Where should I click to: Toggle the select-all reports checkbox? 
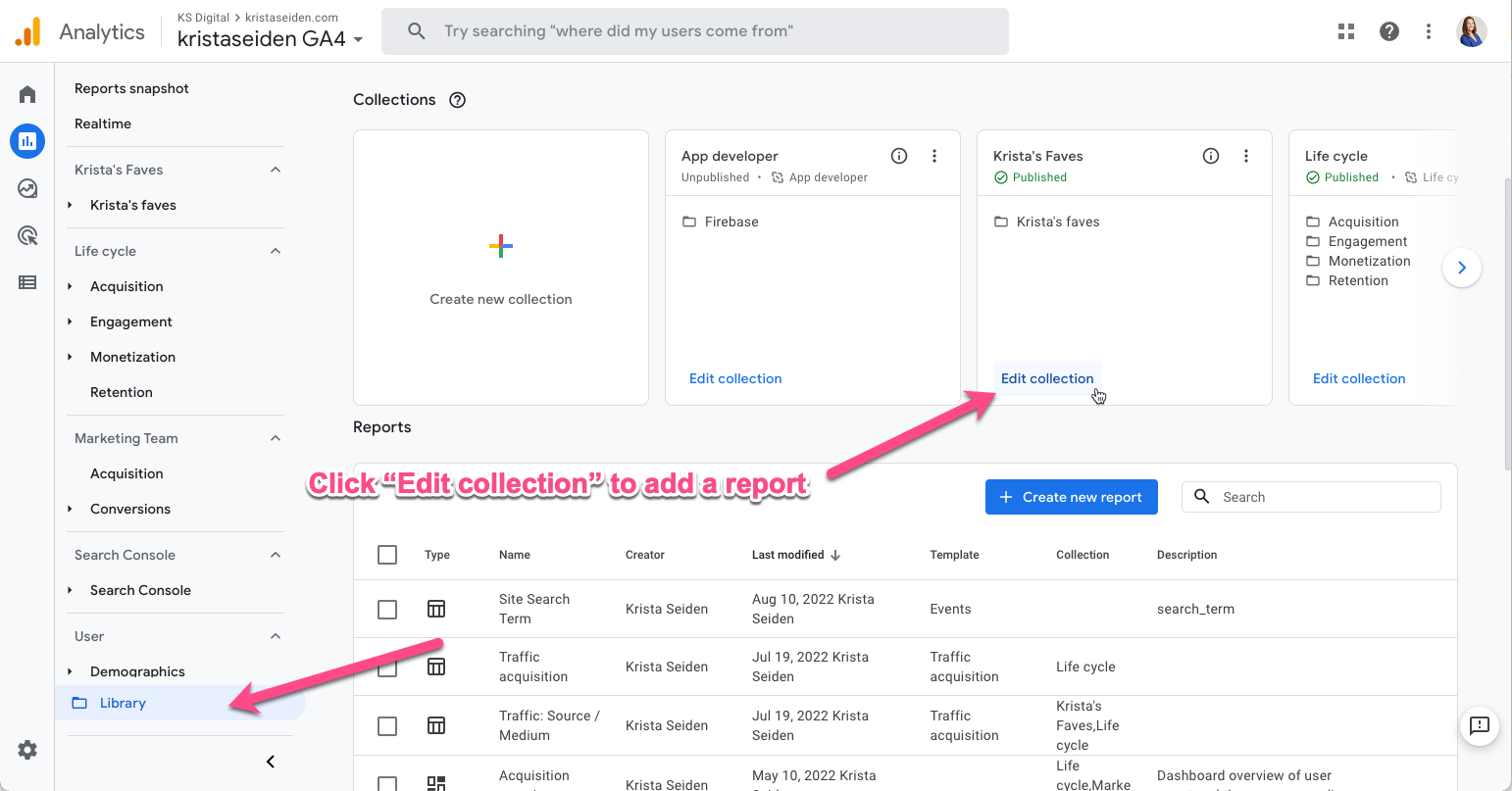(387, 555)
